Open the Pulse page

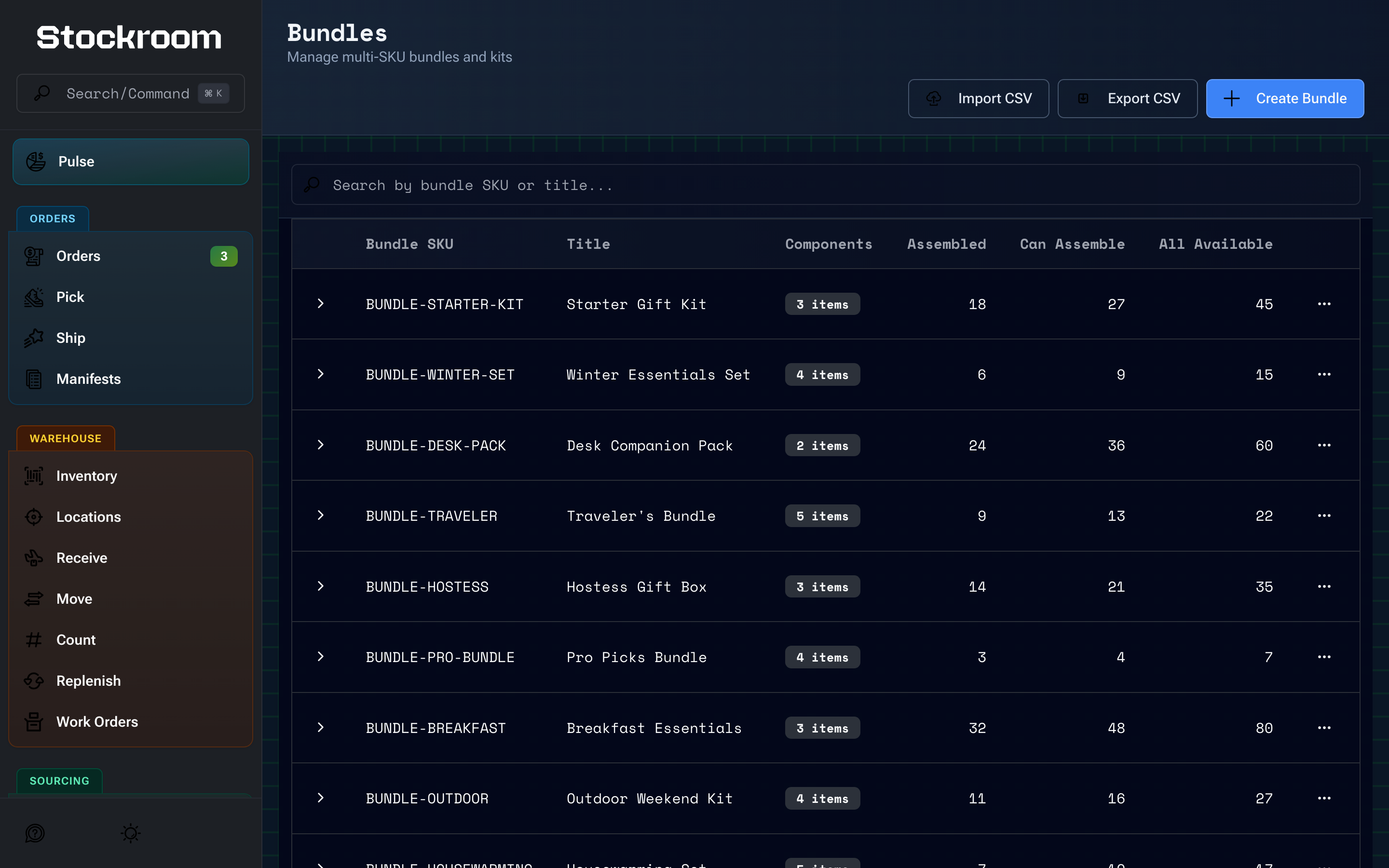131,162
